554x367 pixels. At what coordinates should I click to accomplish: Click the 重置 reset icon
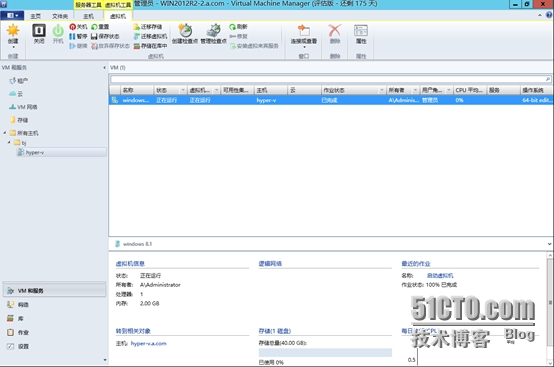[94, 27]
